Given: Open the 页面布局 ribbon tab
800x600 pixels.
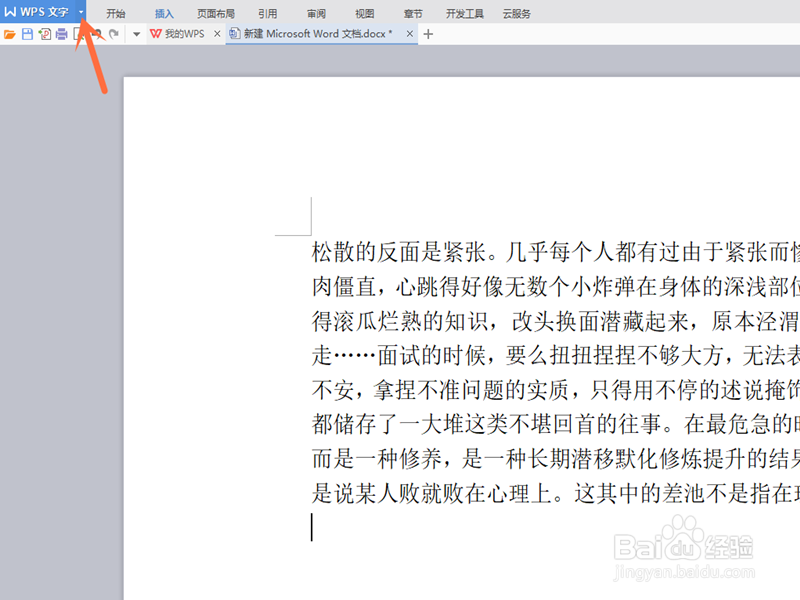Looking at the screenshot, I should point(216,14).
